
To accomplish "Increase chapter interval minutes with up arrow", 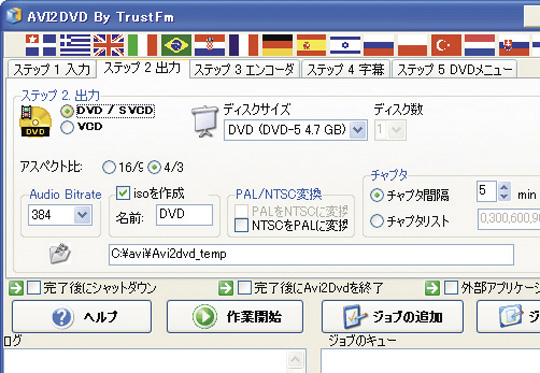I will 504,187.
